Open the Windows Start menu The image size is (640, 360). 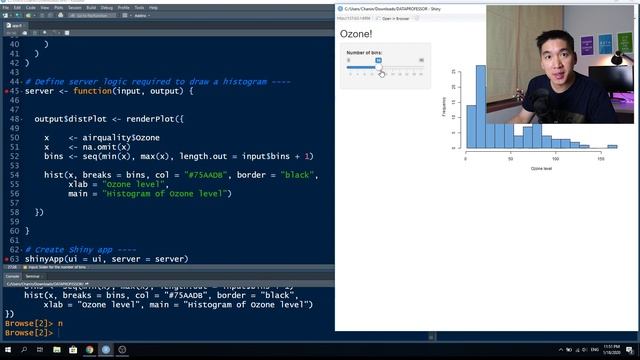tap(8, 350)
